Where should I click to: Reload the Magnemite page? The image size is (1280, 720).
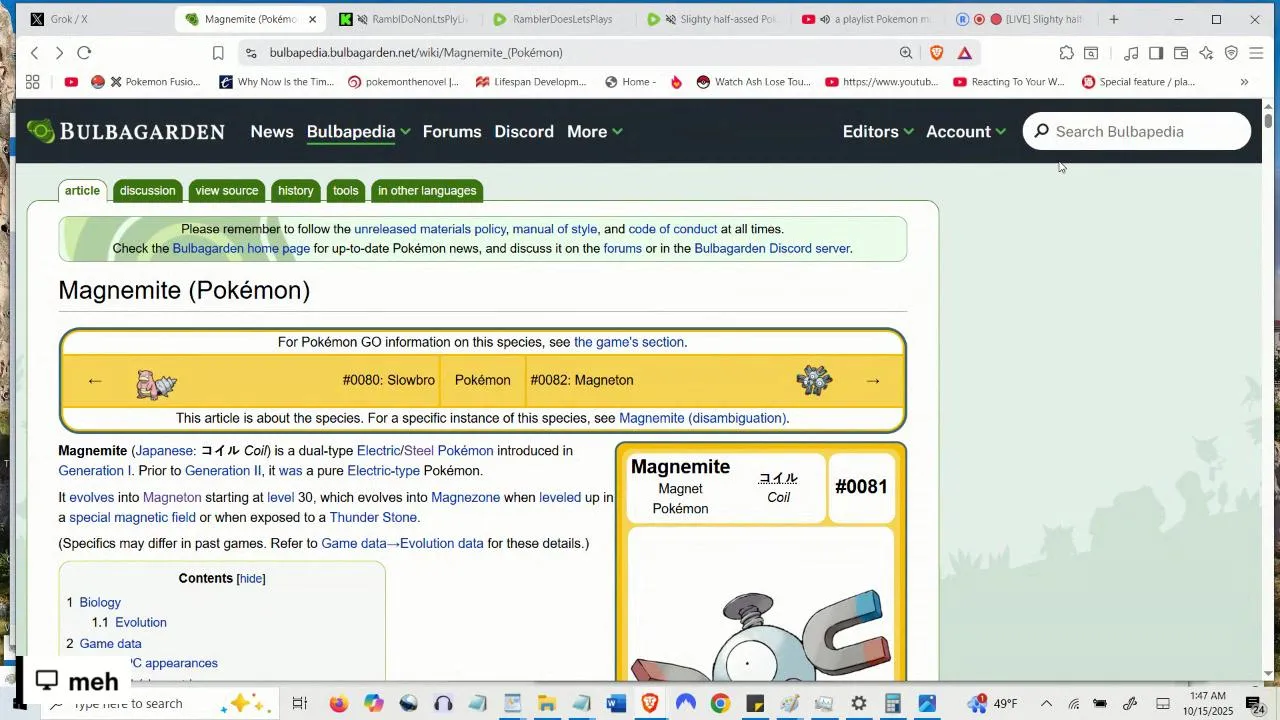tap(84, 53)
